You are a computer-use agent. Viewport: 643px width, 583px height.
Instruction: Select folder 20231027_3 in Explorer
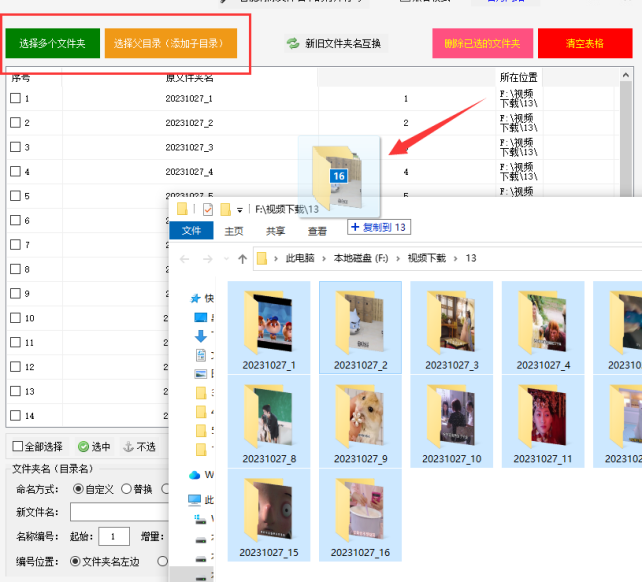click(x=451, y=327)
